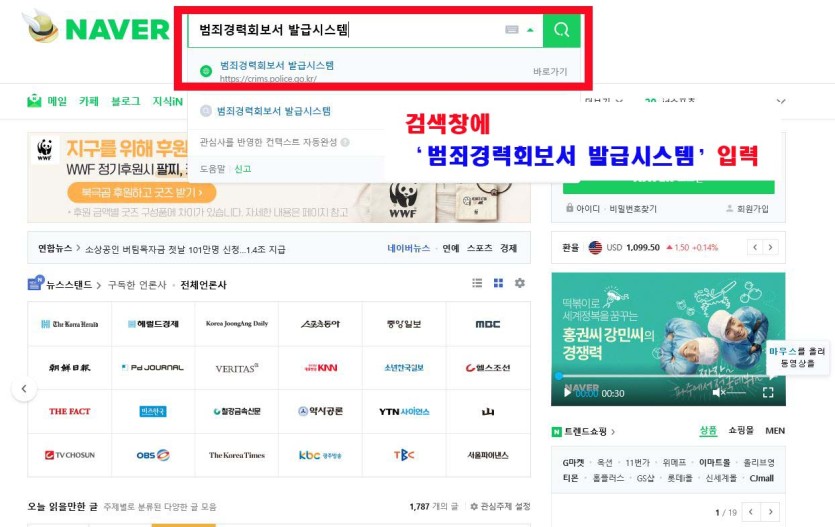Unmute the video speaker icon
Viewport: 835px width, 527px height.
pyautogui.click(x=717, y=393)
